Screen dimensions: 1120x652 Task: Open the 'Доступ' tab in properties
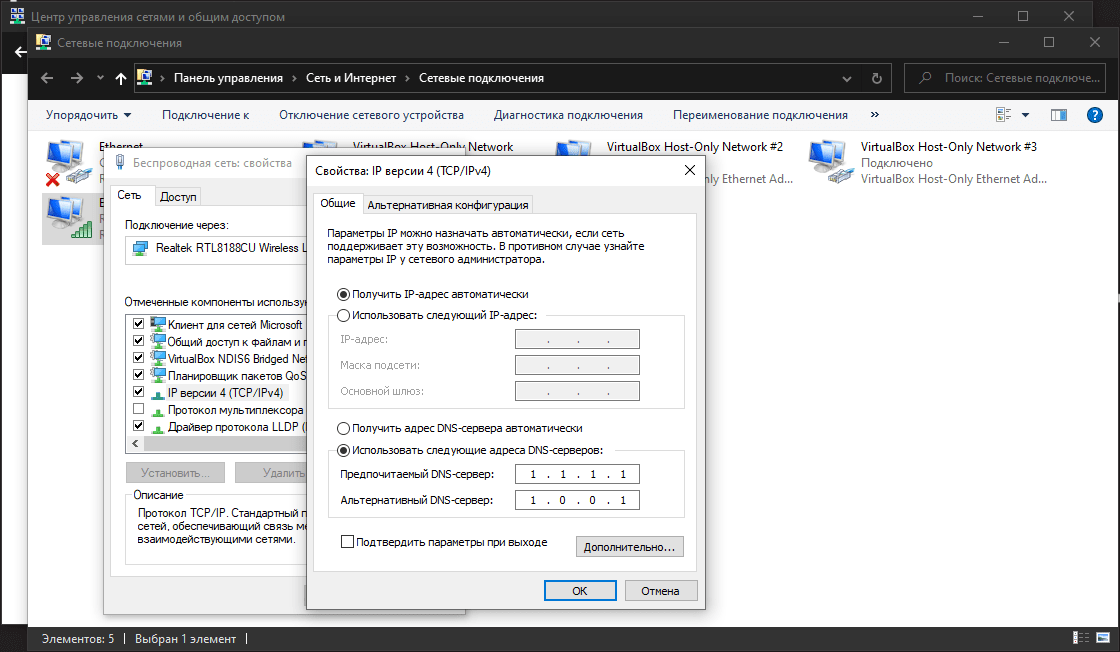[178, 197]
